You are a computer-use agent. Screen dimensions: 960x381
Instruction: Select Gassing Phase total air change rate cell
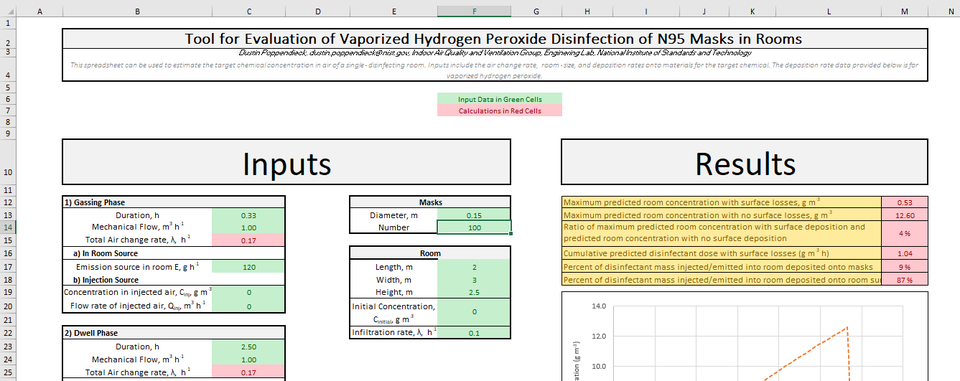click(248, 240)
